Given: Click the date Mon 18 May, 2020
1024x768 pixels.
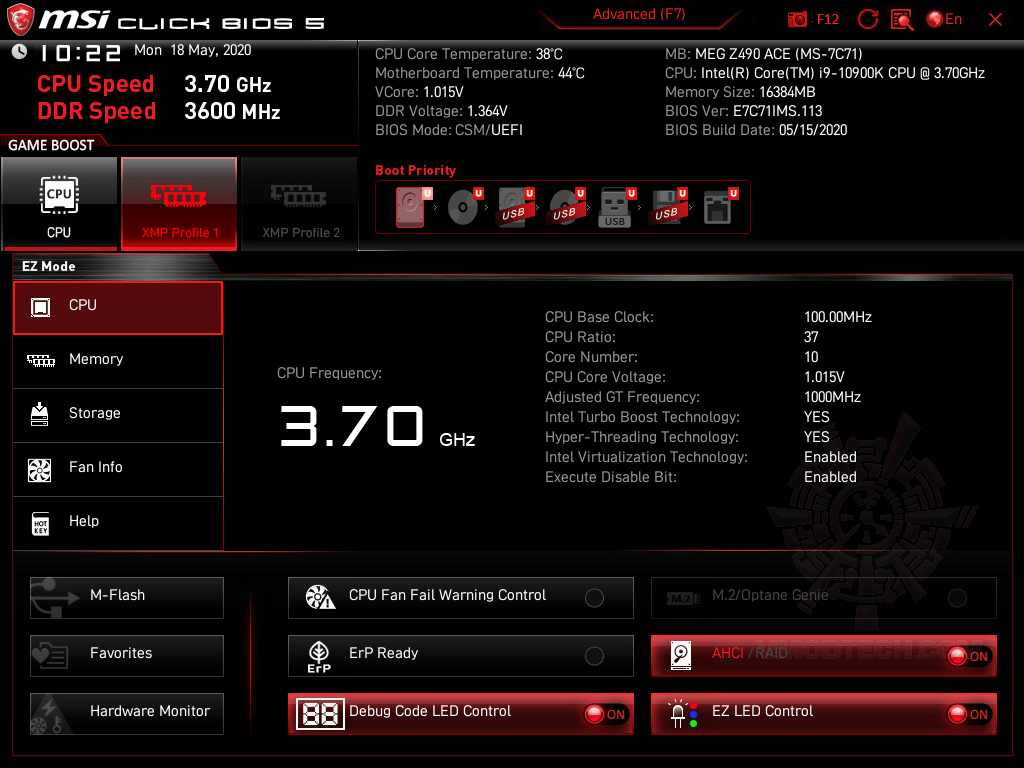Looking at the screenshot, I should click(x=193, y=50).
